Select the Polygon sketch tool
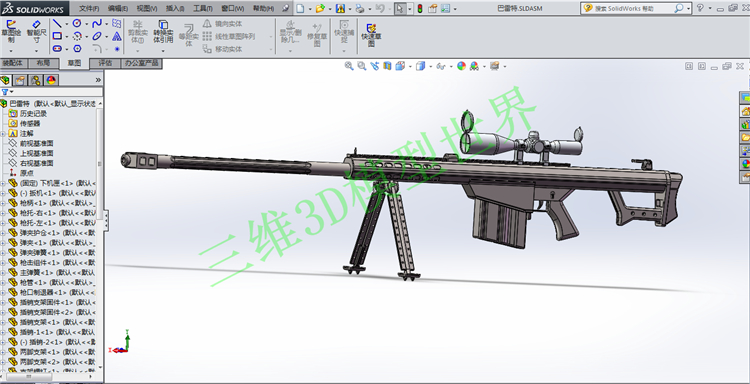Image resolution: width=750 pixels, height=384 pixels. pyautogui.click(x=77, y=49)
